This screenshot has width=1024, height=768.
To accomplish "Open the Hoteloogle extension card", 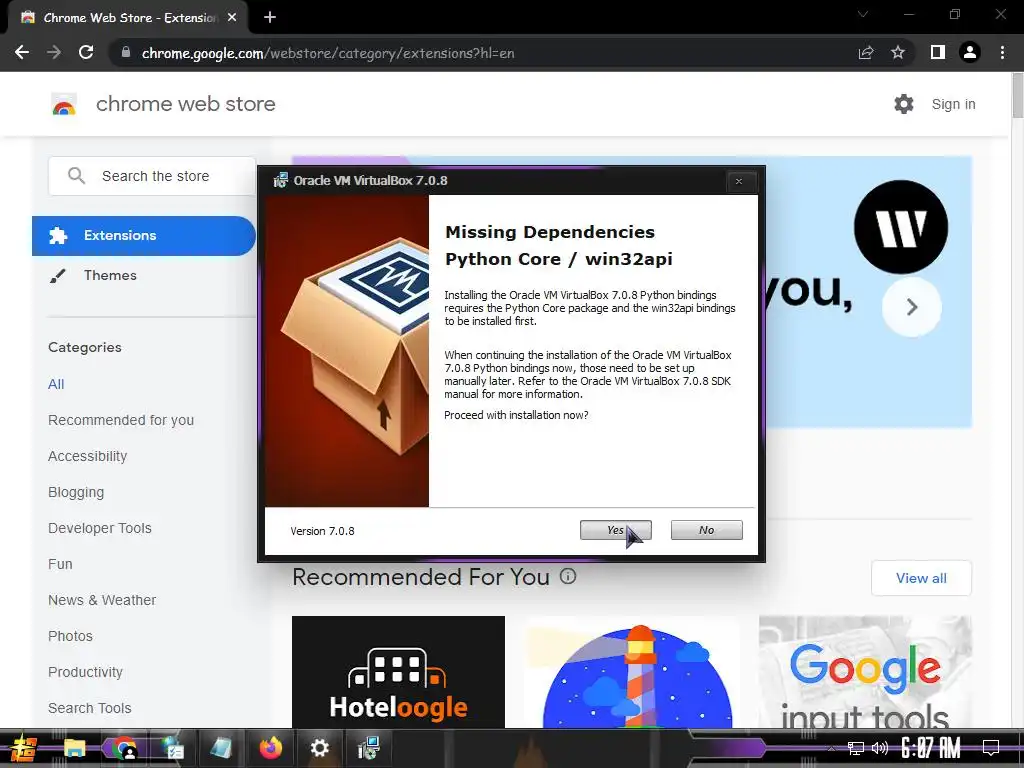I will 398,672.
